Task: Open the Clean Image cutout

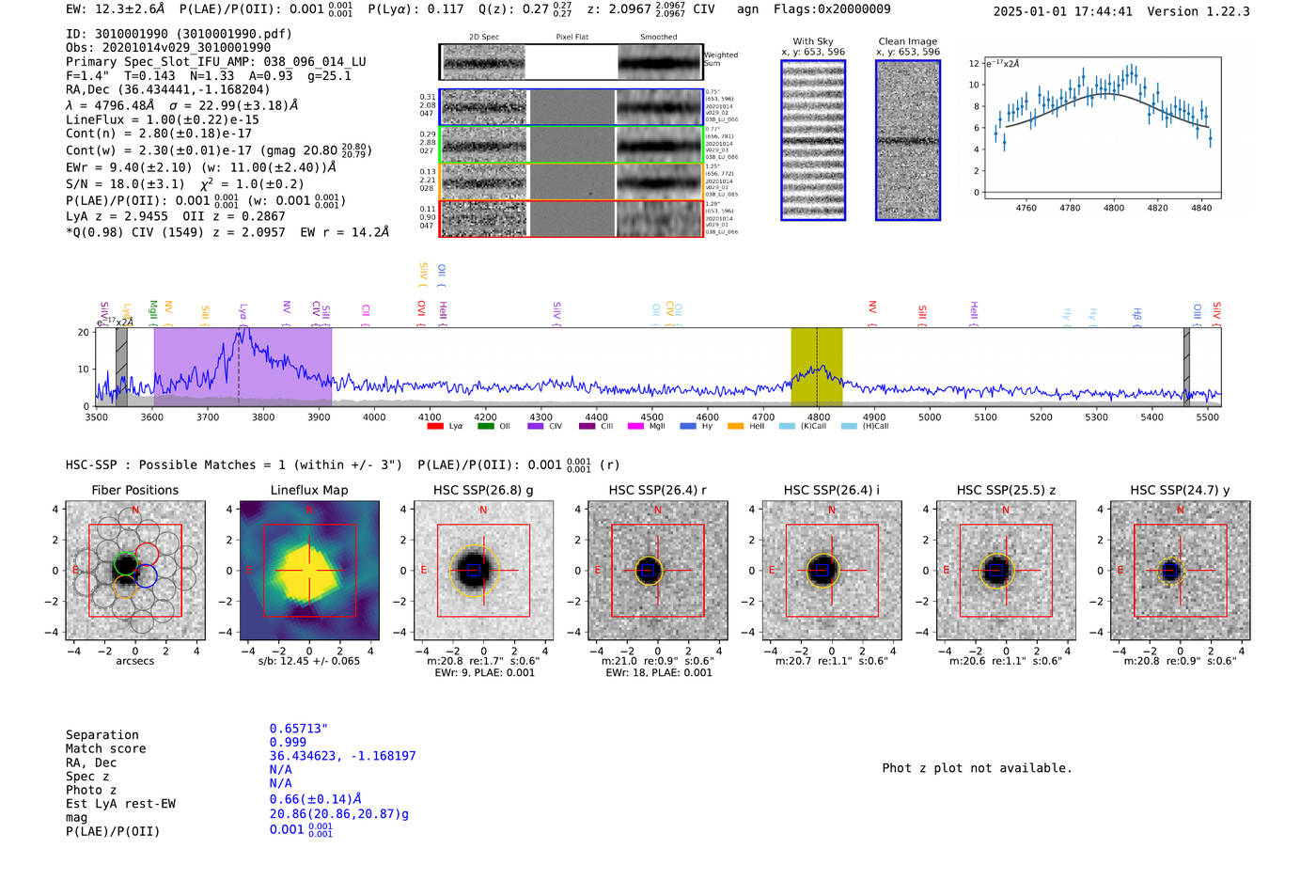Action: point(908,140)
